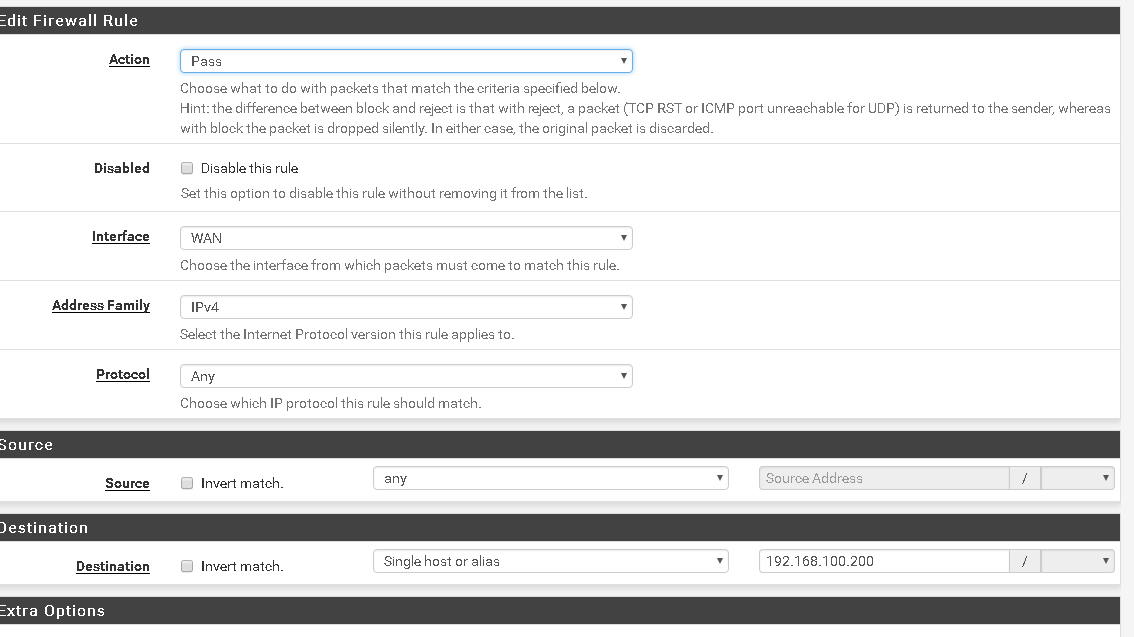Open the Interface dropdown showing WAN
The height and width of the screenshot is (637, 1134).
tap(406, 238)
